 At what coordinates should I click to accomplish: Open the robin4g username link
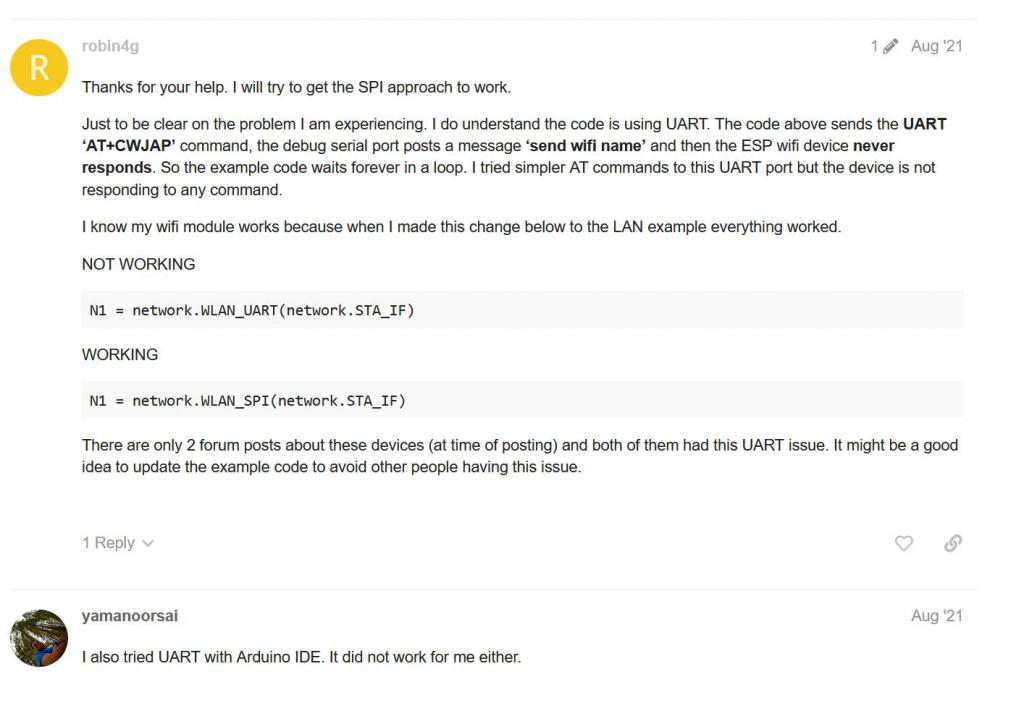click(110, 46)
